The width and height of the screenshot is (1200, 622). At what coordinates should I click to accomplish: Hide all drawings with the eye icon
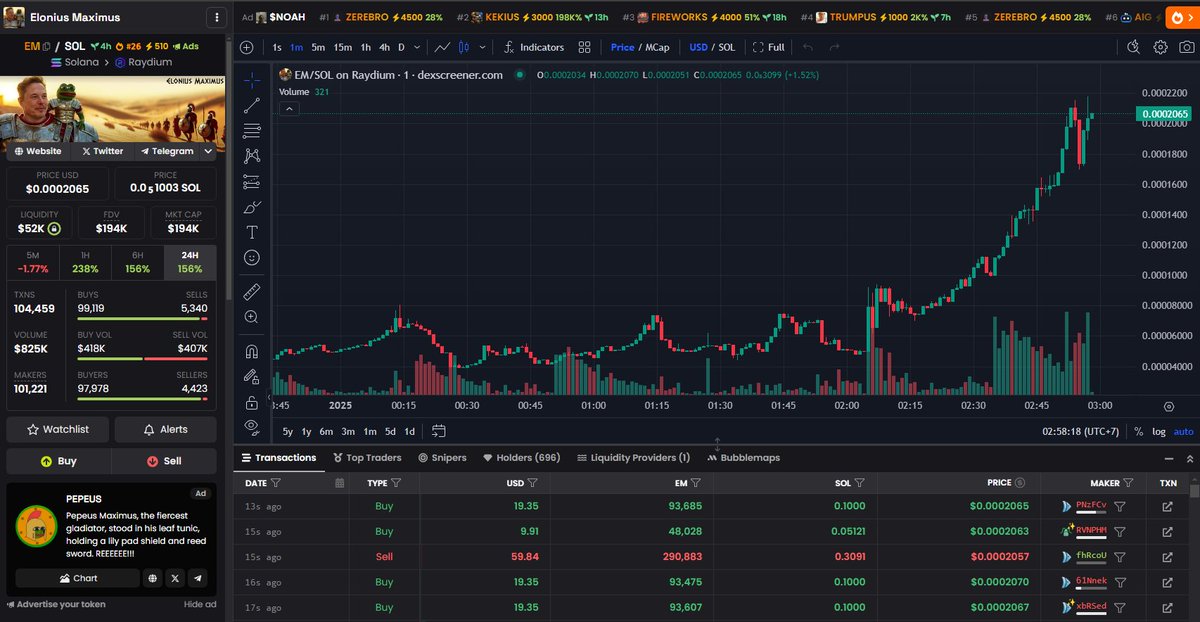(x=252, y=427)
